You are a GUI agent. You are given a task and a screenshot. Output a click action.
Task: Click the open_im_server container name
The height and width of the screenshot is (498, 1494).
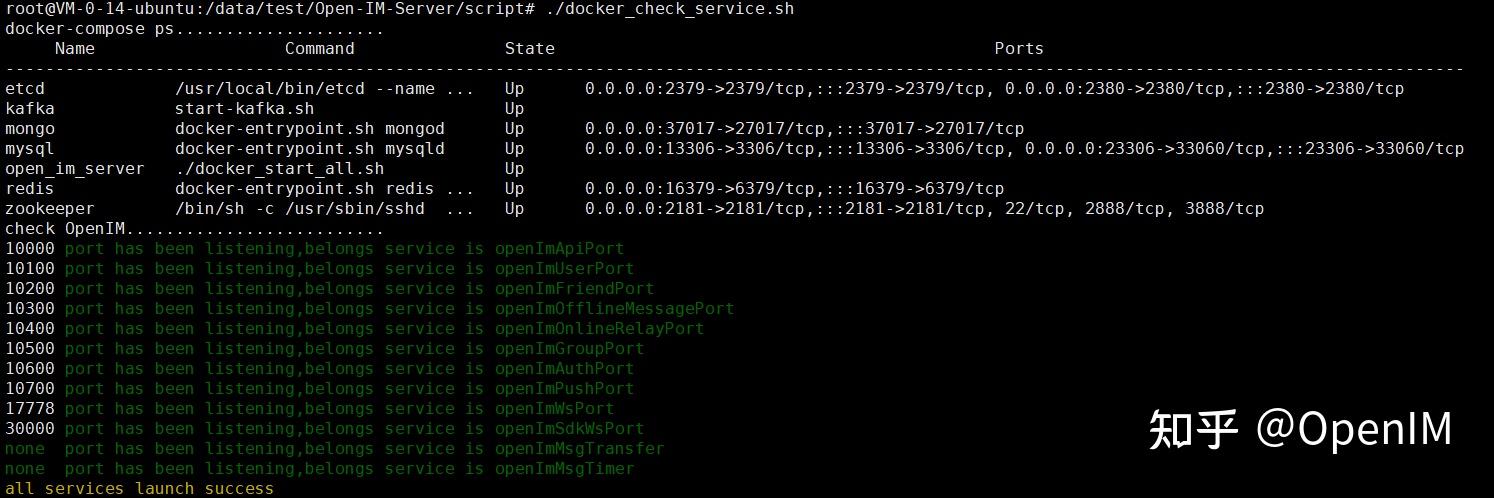click(x=75, y=169)
